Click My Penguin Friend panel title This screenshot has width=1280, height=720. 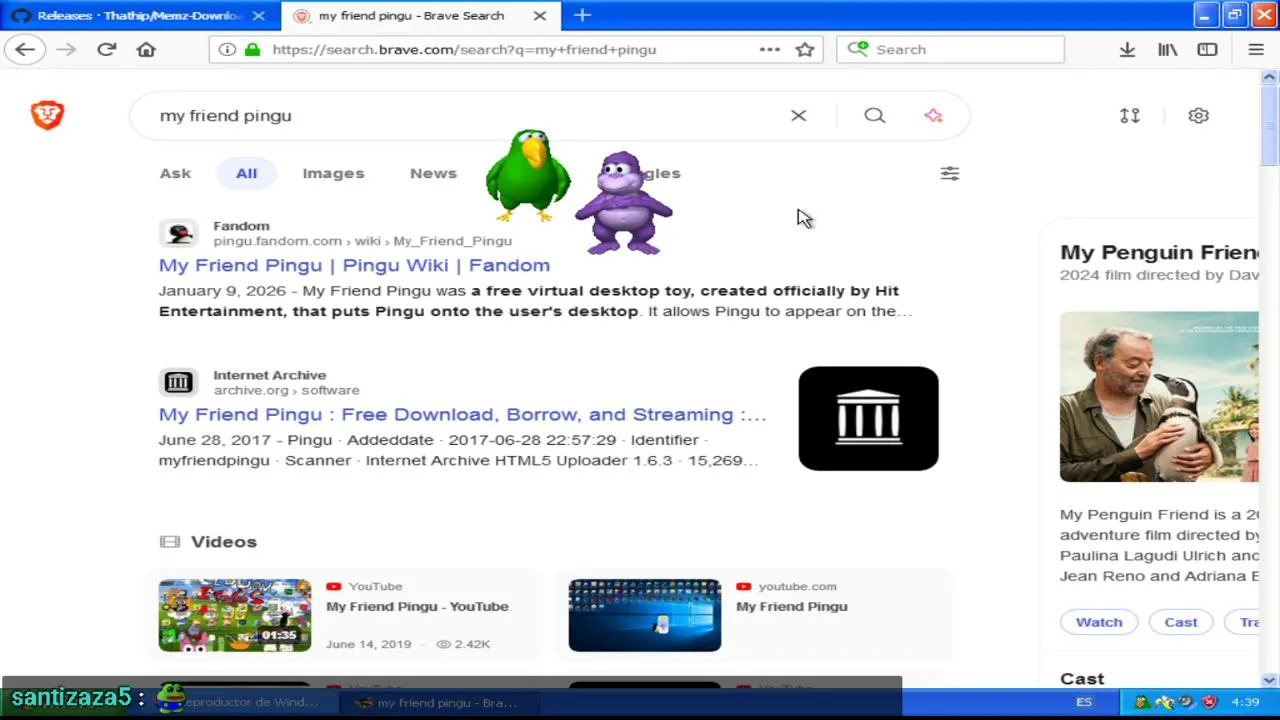[1159, 252]
